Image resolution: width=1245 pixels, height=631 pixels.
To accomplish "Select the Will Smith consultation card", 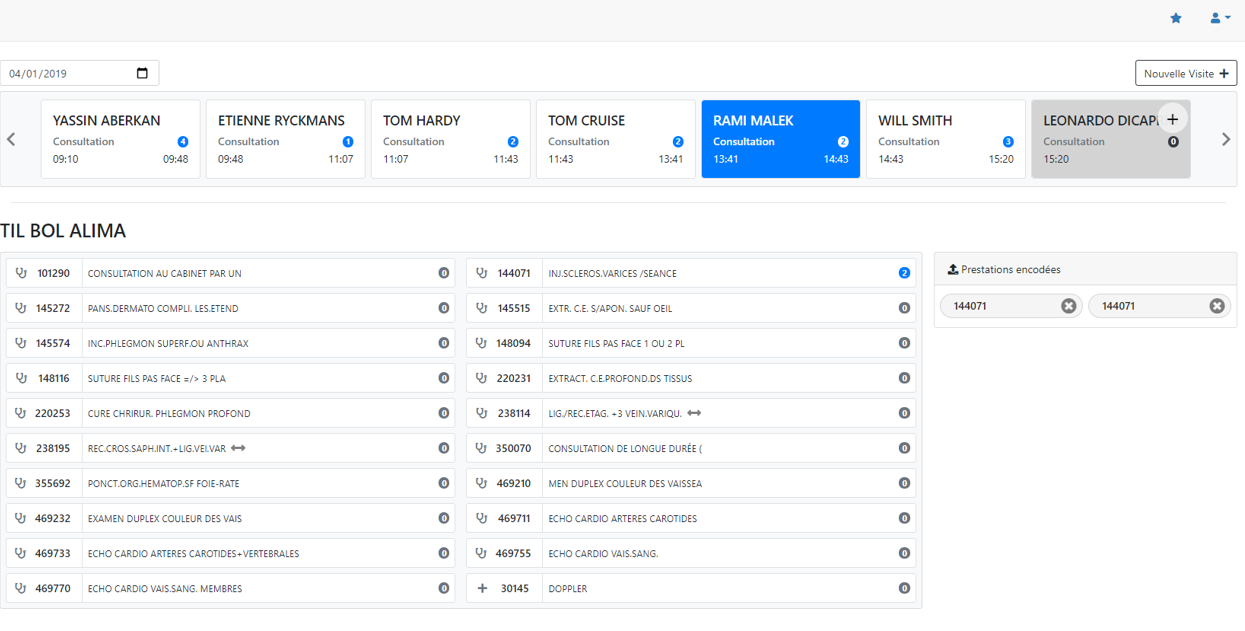I will (x=945, y=139).
